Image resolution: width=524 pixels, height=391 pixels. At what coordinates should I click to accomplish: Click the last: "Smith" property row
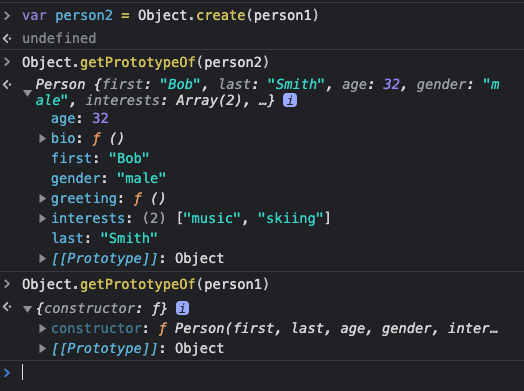click(x=104, y=239)
